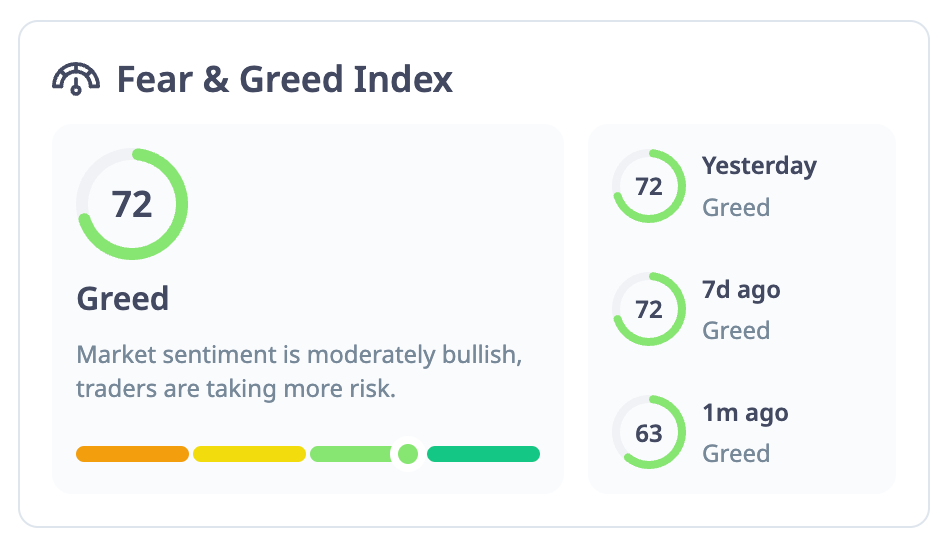
Task: Click the 7d ago label
Action: [x=741, y=290]
